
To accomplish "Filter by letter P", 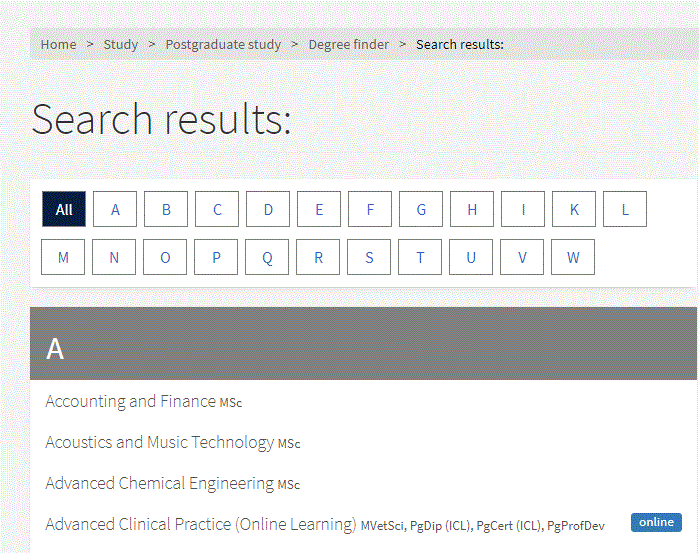I will click(x=216, y=257).
